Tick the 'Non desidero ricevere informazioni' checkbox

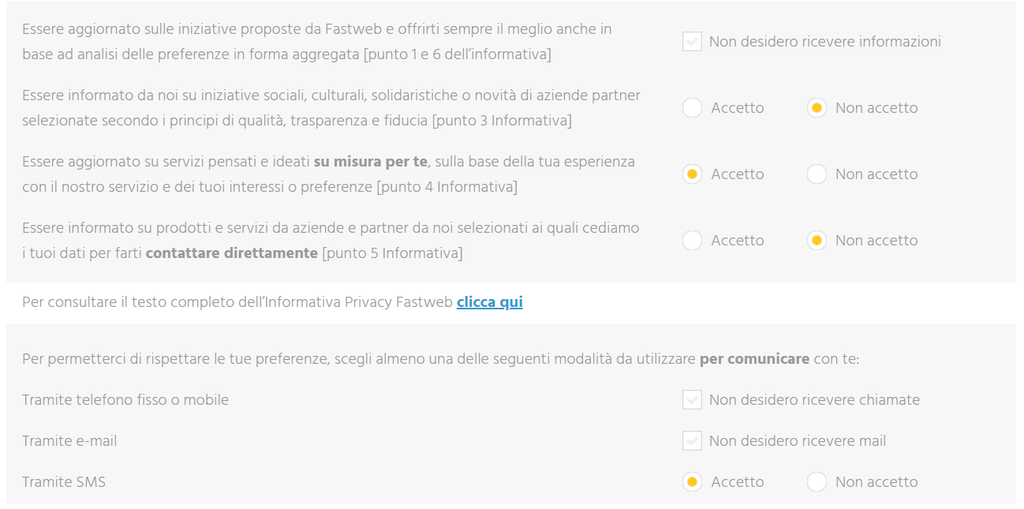tap(692, 42)
